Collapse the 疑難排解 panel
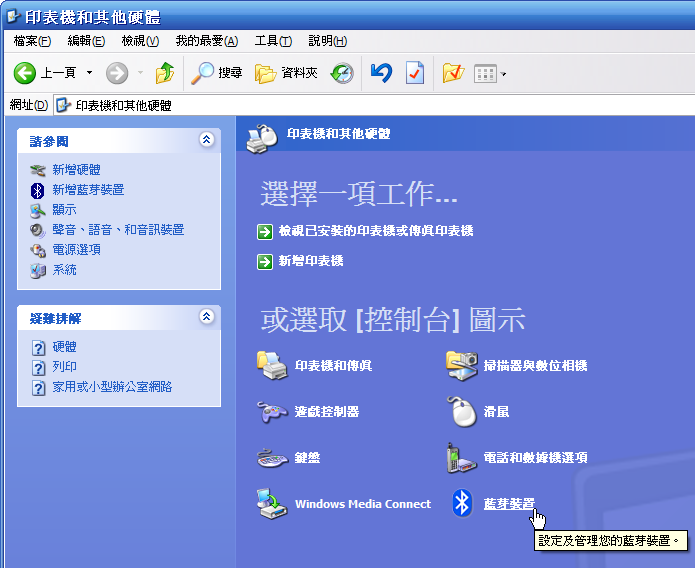Viewport: 695px width, 568px height. pos(207,317)
